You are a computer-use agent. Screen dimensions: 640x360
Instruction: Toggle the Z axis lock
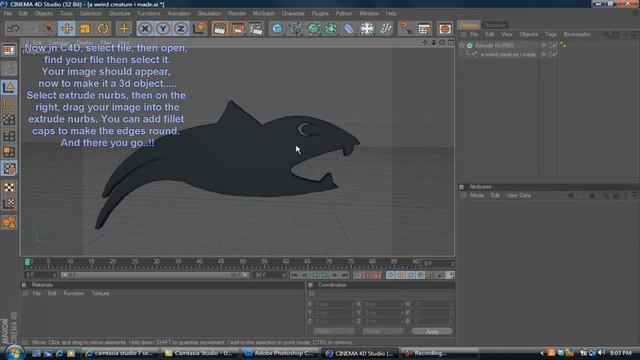(180, 29)
